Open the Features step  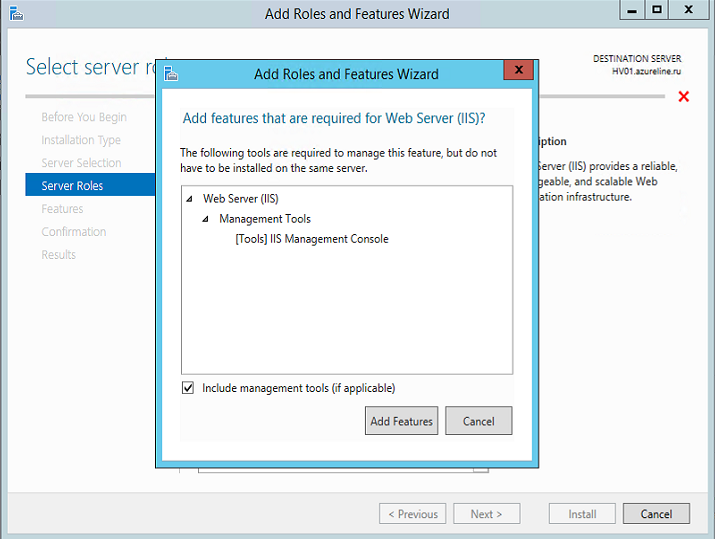tap(62, 209)
